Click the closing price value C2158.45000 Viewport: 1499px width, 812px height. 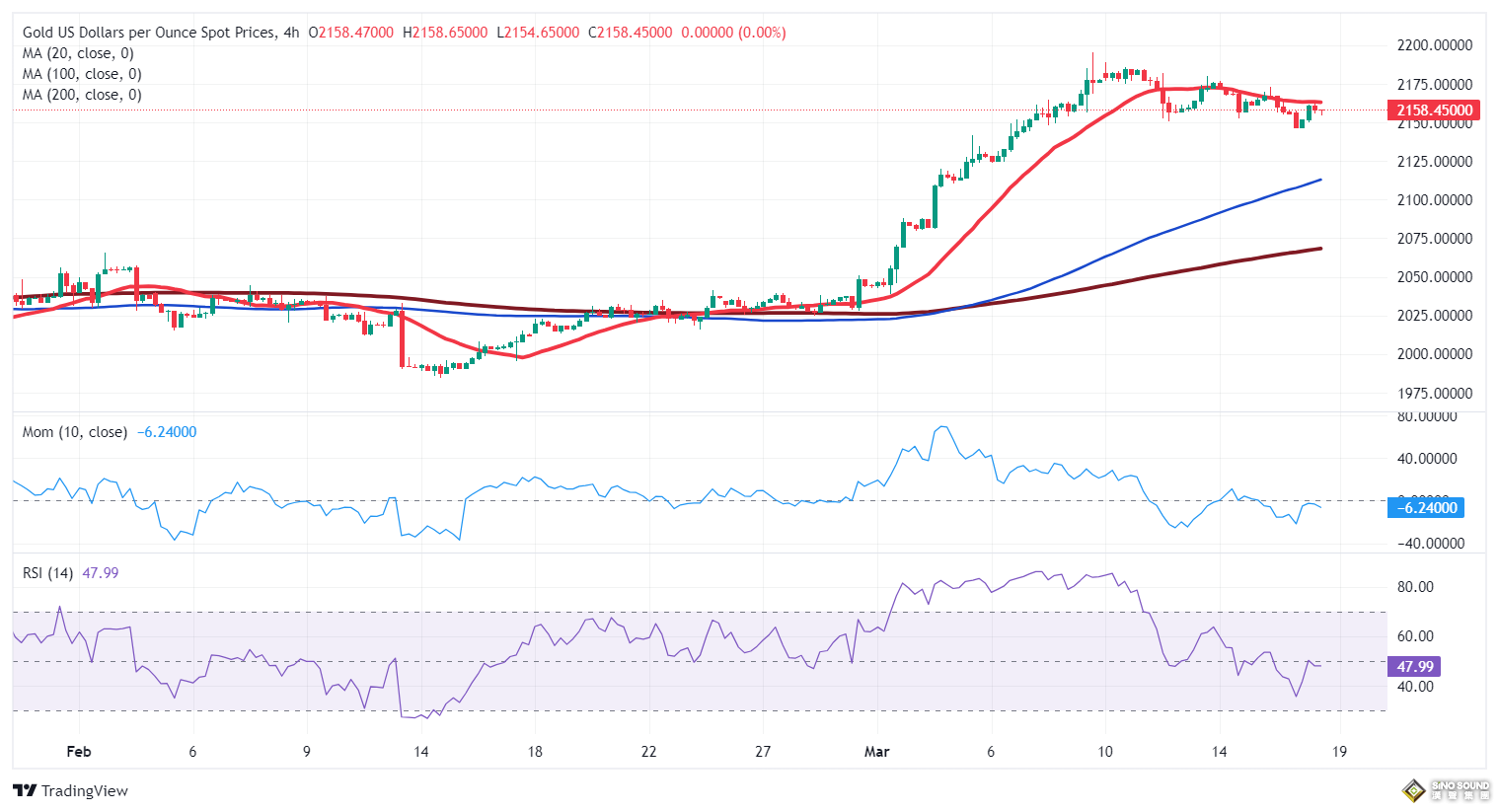(631, 33)
